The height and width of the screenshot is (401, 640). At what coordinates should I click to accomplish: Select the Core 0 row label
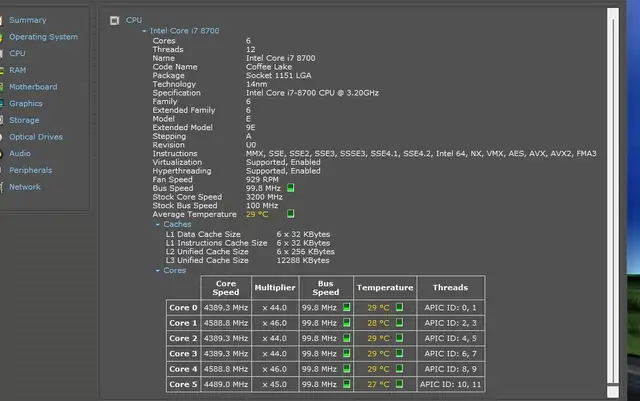click(x=183, y=307)
